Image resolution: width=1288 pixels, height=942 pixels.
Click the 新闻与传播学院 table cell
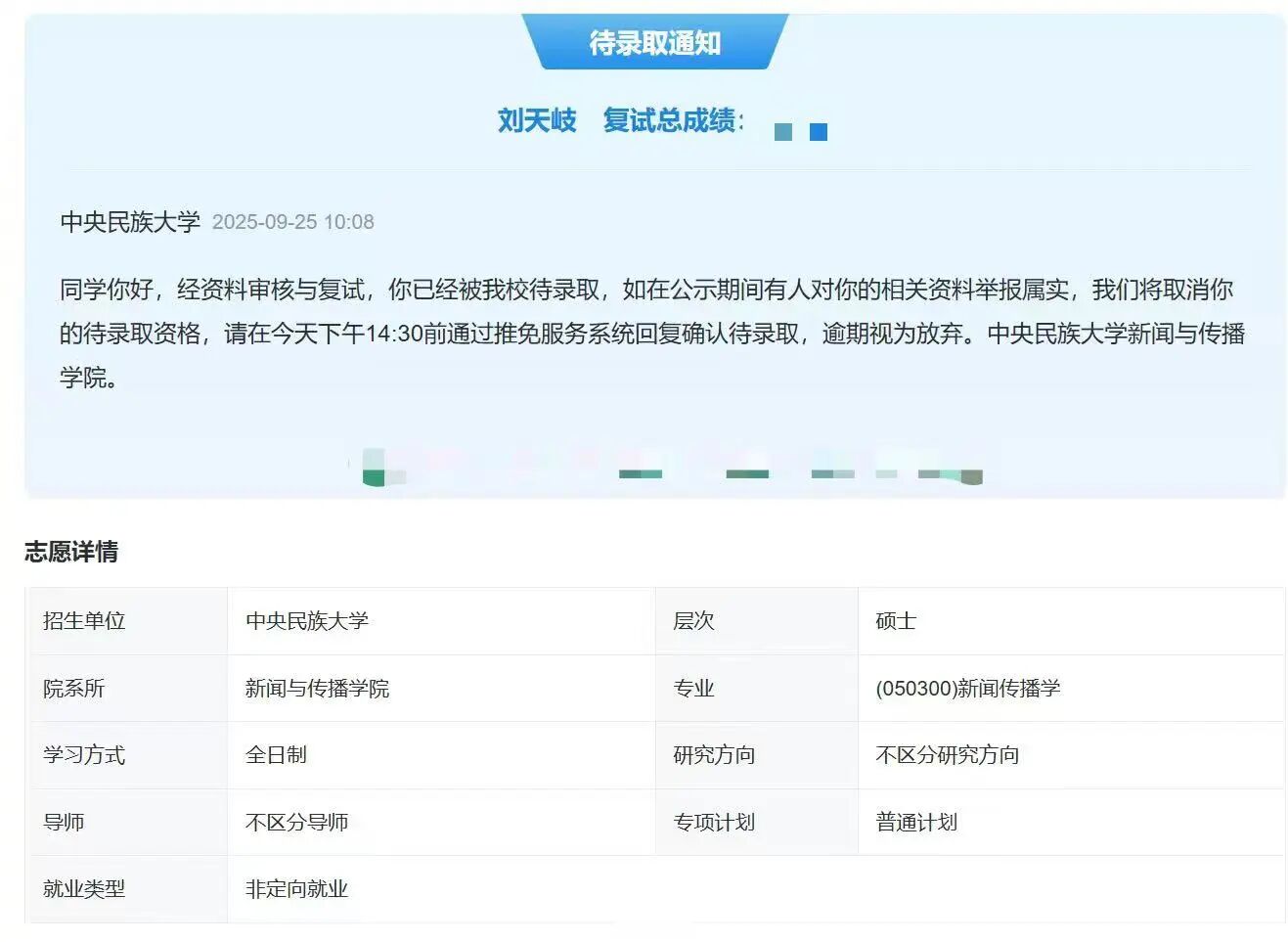[x=317, y=689]
